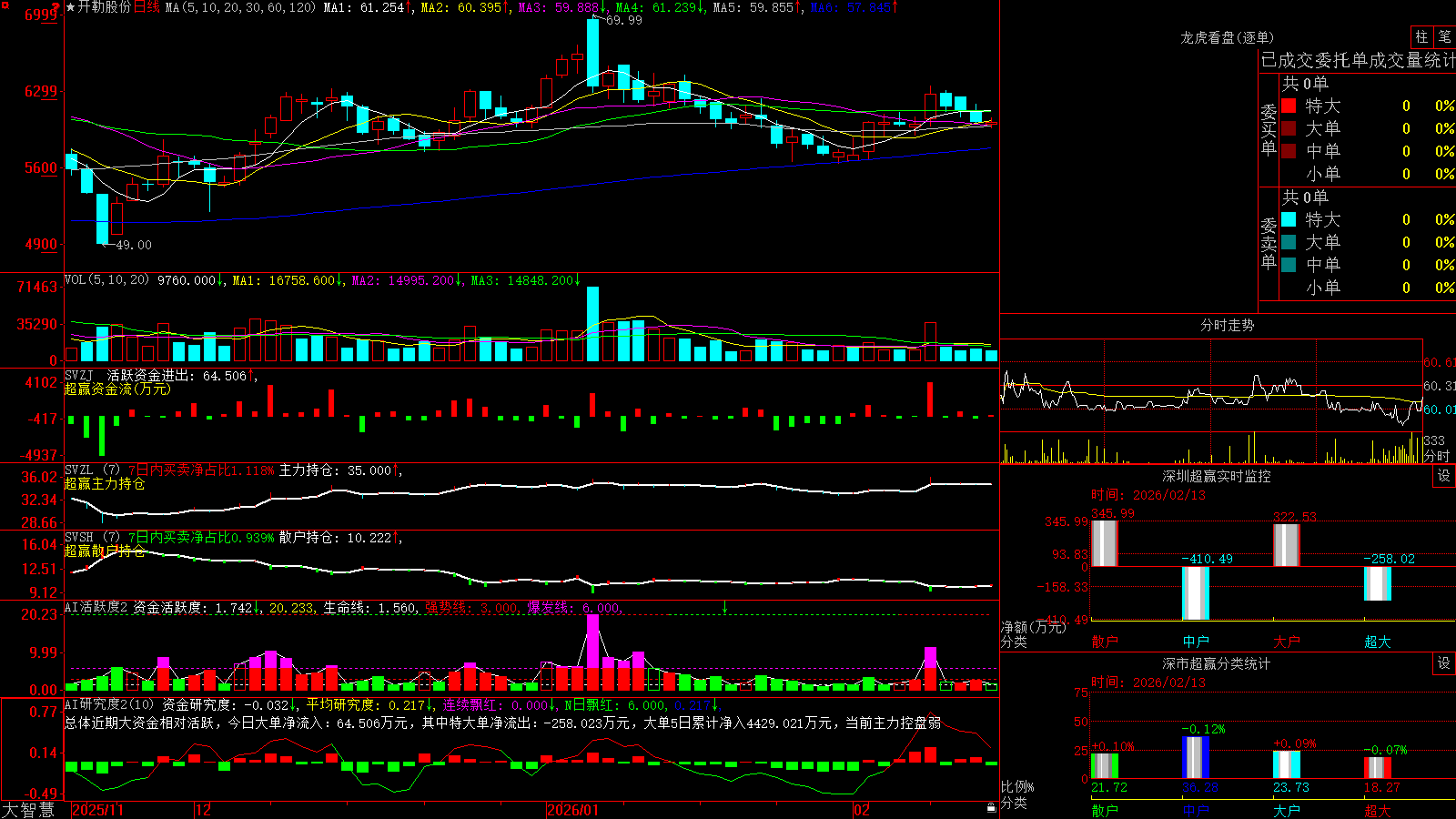Click the 18.27 超大 bar in 分类统计
Image resolution: width=1456 pixels, height=819 pixels.
tap(1378, 767)
